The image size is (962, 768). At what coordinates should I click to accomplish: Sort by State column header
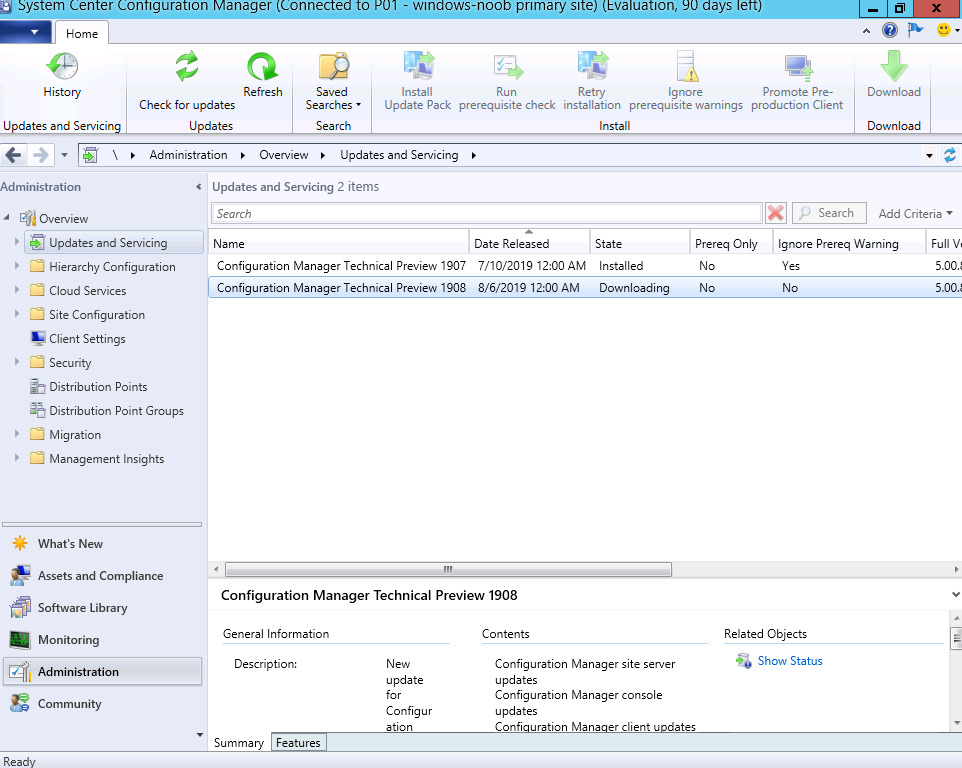coord(640,244)
